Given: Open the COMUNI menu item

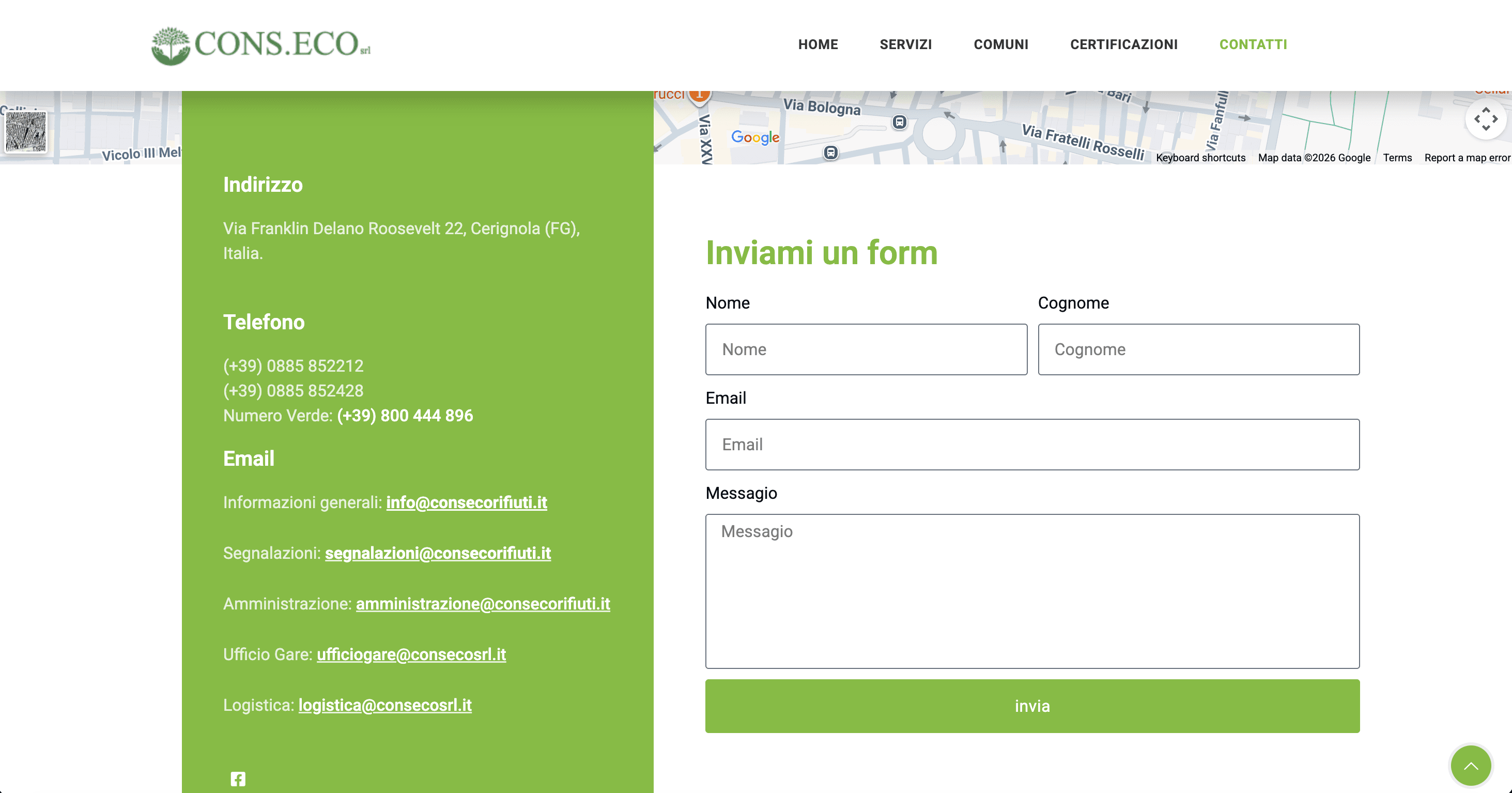Looking at the screenshot, I should pos(1001,44).
